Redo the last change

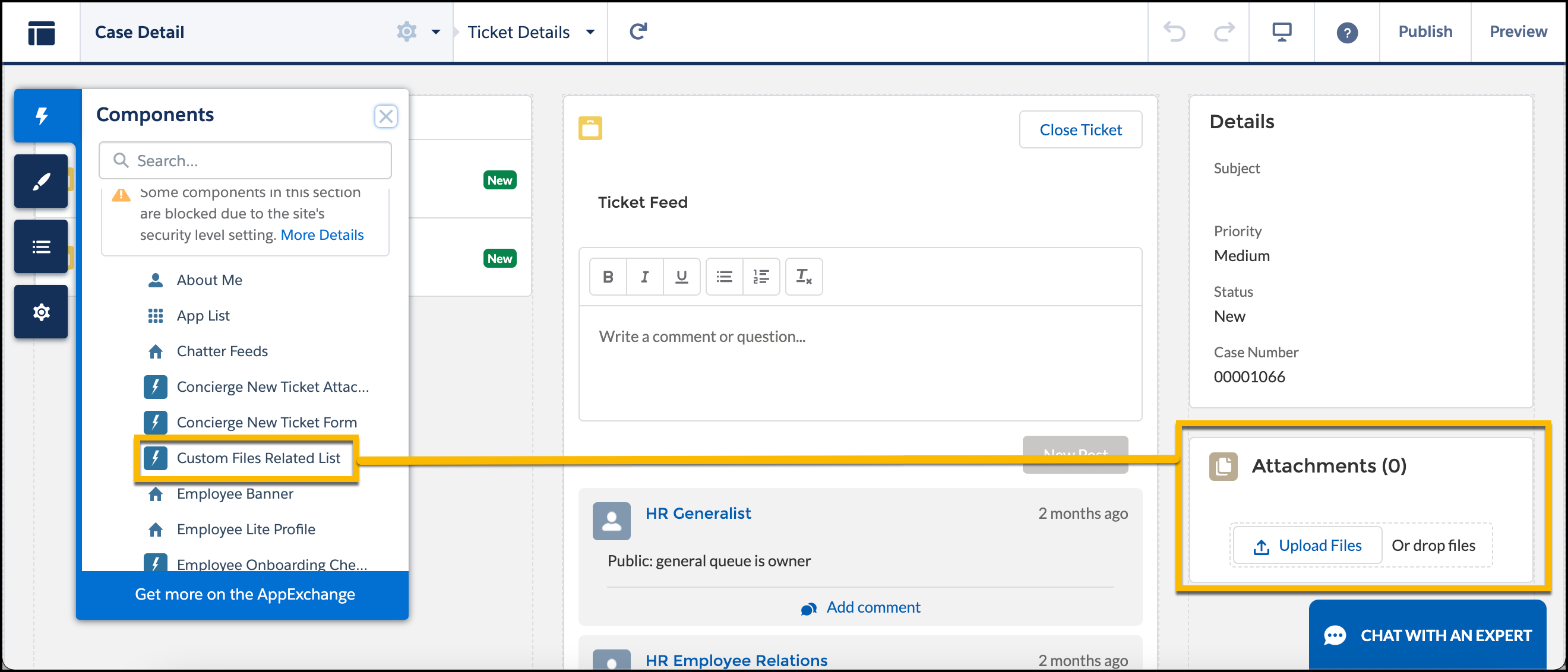[x=1224, y=31]
